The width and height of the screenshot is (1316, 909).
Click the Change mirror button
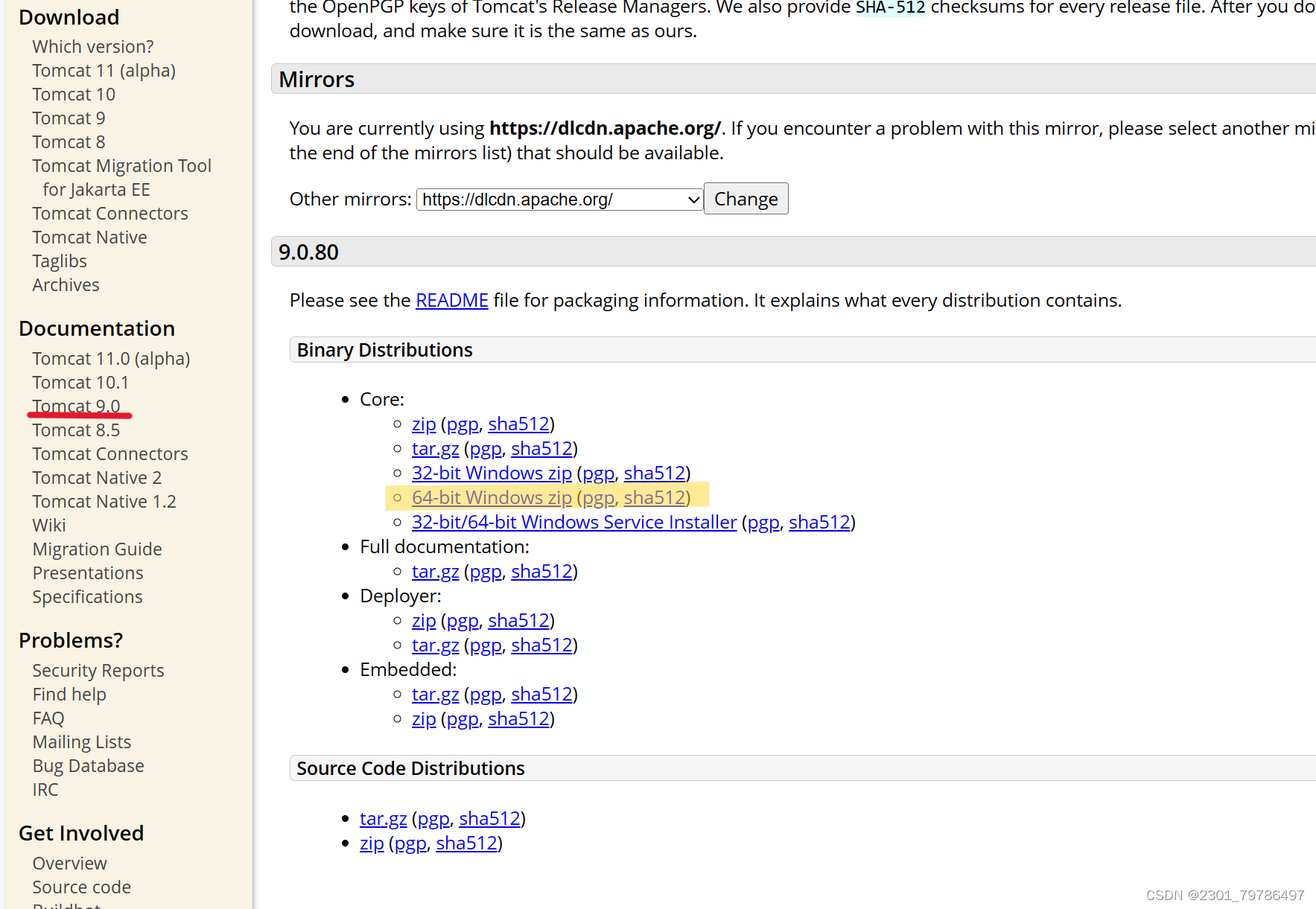click(746, 199)
